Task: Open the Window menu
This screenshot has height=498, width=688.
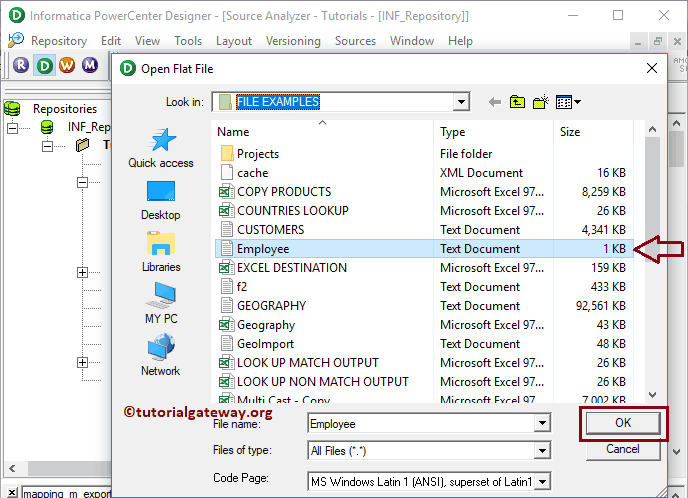Action: coord(412,41)
